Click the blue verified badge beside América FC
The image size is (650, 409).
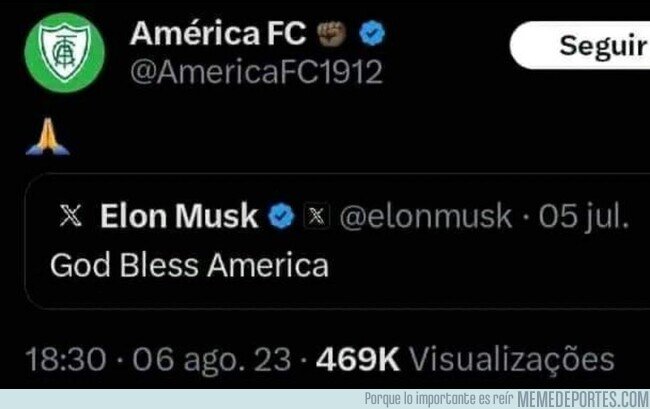372,33
